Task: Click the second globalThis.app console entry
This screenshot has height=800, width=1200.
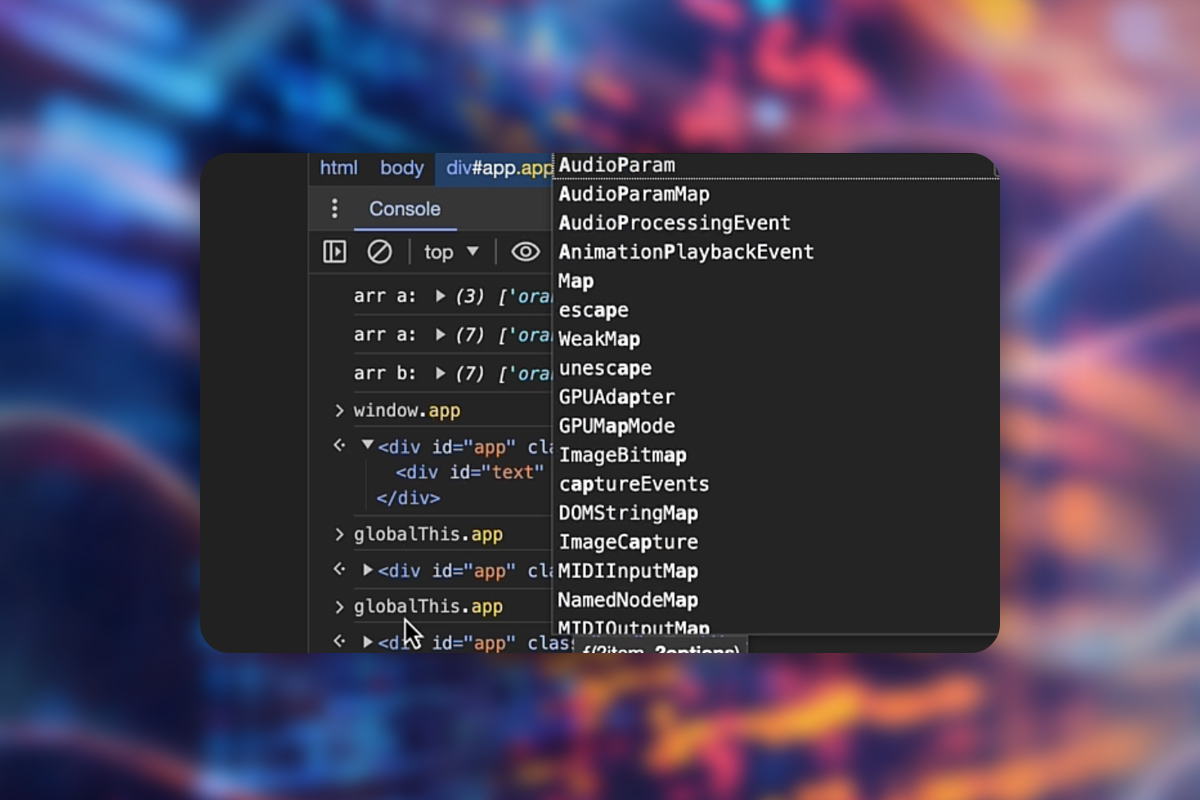Action: coord(428,607)
